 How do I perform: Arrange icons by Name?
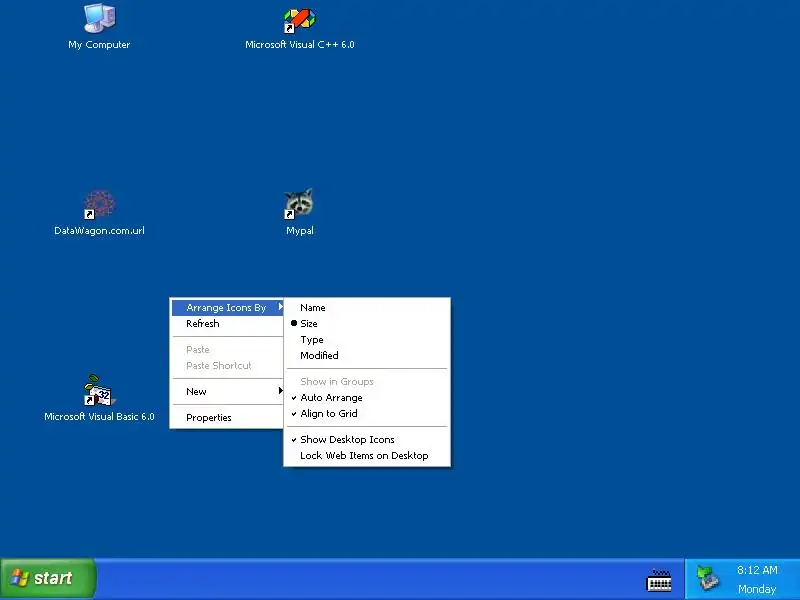pos(367,308)
